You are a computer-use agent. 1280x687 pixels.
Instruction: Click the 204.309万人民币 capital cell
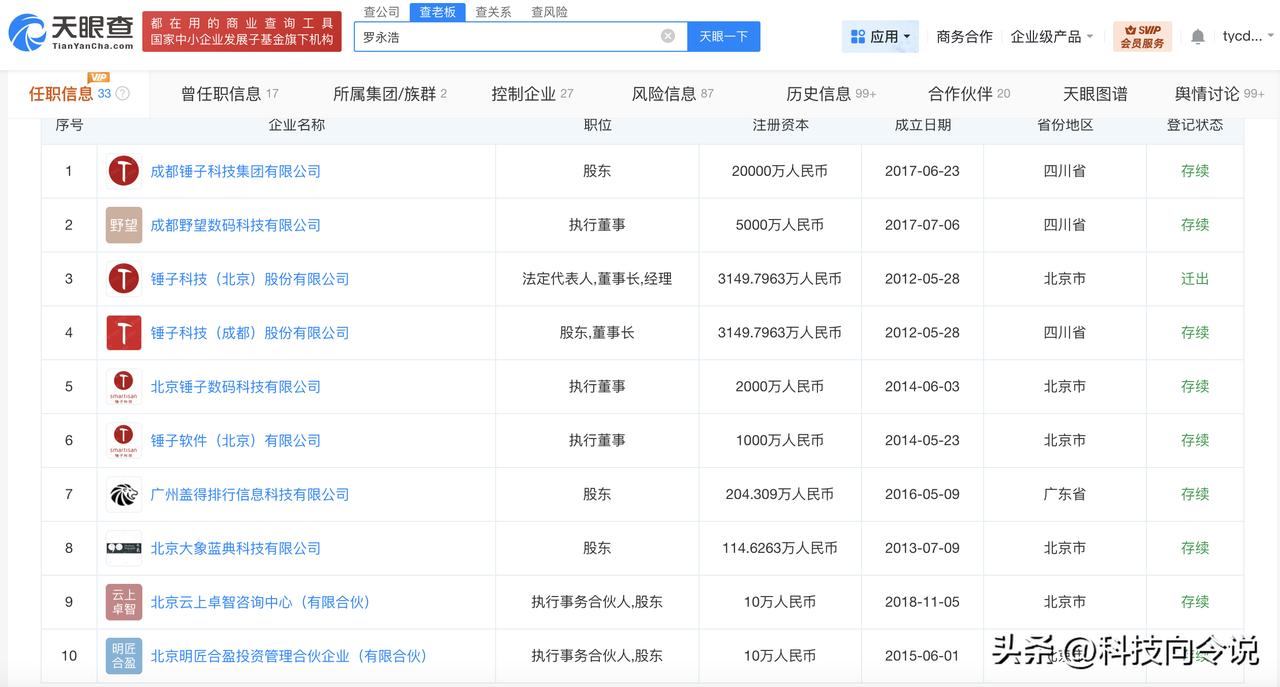pos(780,494)
